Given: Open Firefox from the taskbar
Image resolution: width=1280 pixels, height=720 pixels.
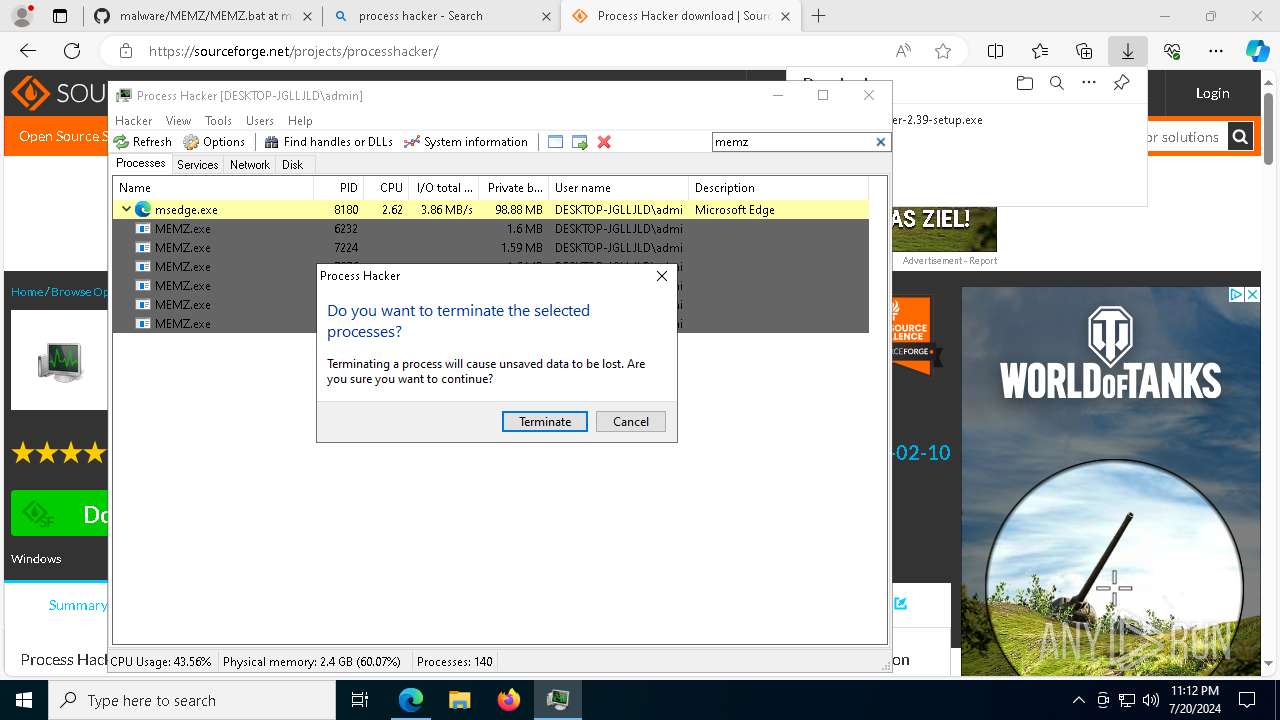Looking at the screenshot, I should click(x=509, y=700).
